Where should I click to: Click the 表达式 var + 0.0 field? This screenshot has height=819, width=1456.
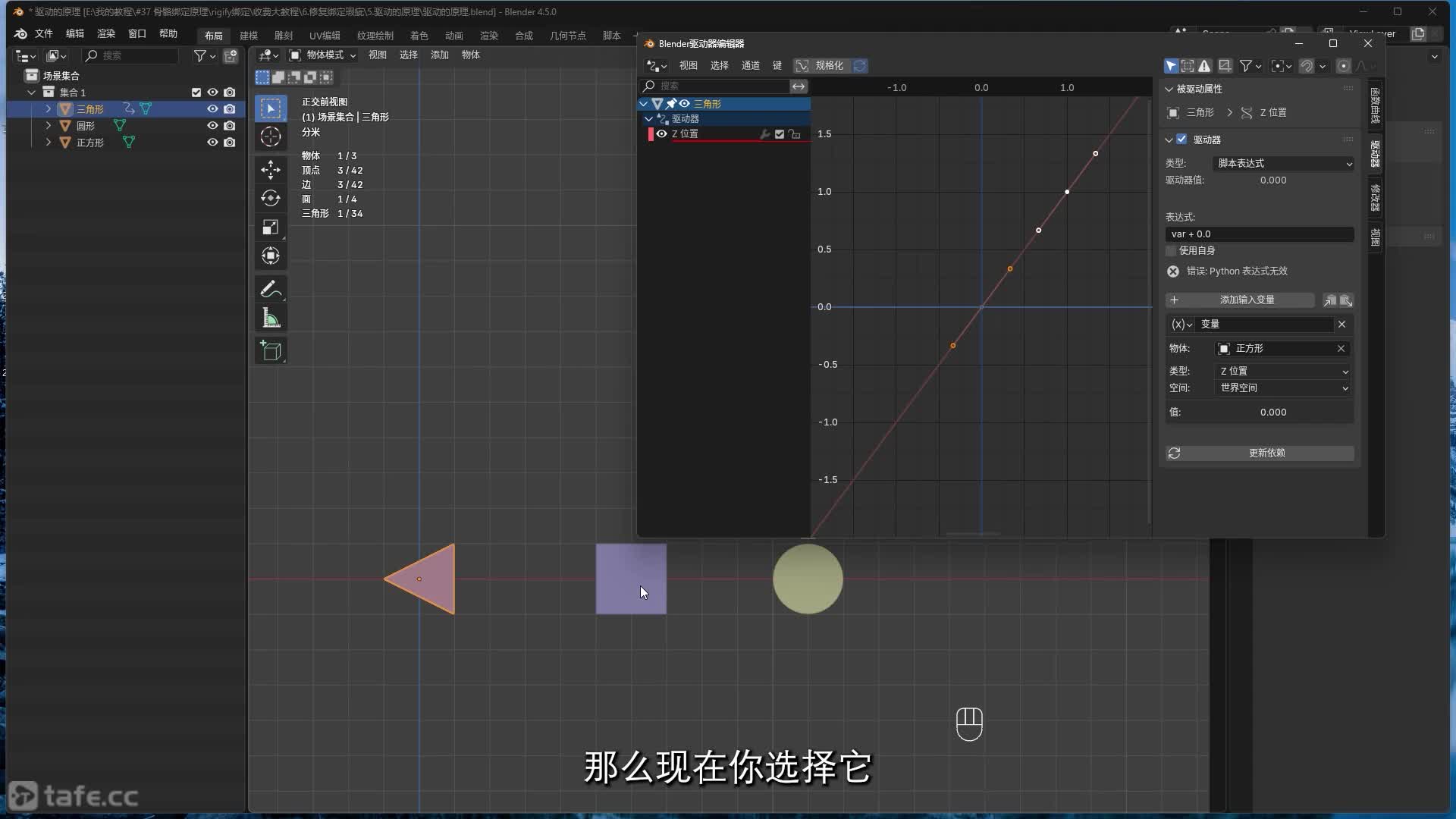coord(1260,234)
